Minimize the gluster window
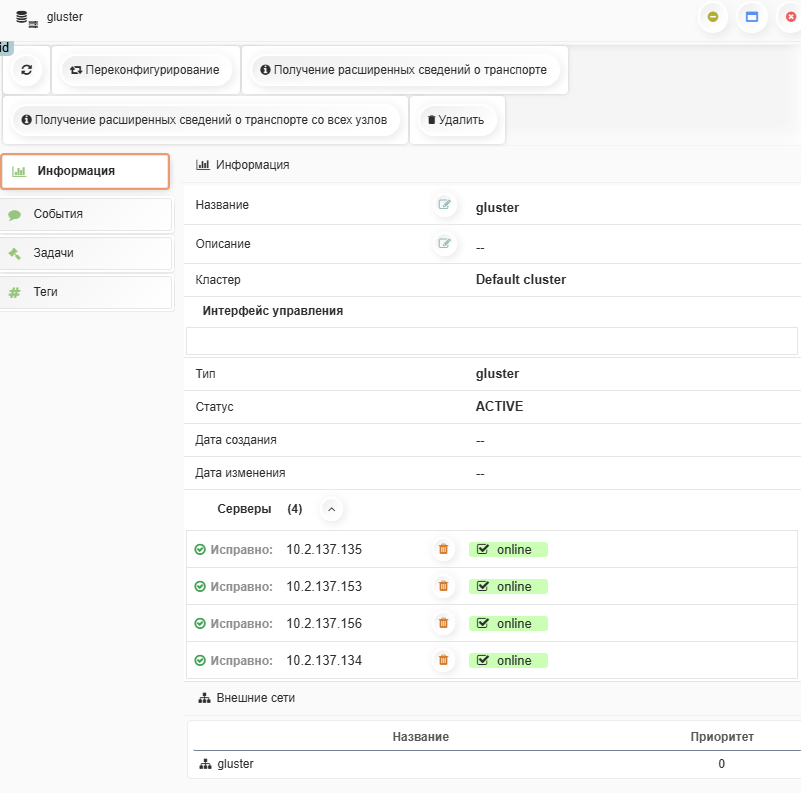 pos(713,17)
